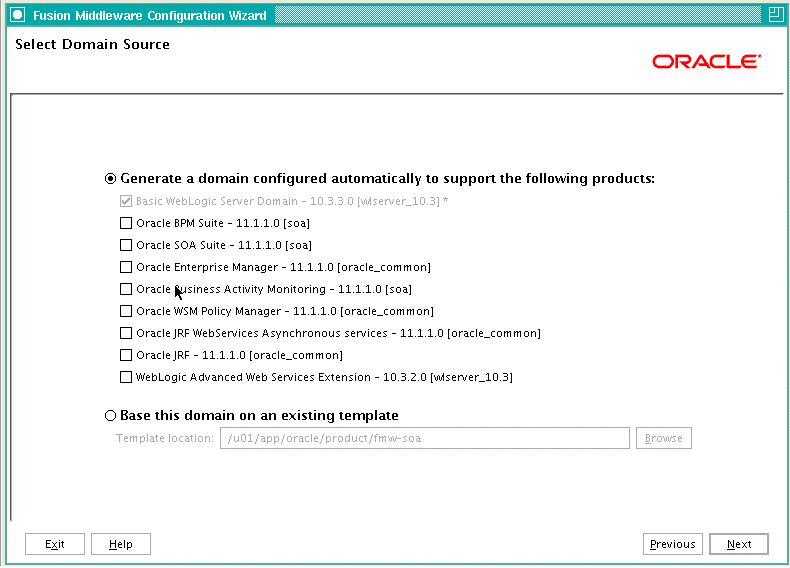Click the maximize icon in title bar

[x=775, y=15]
